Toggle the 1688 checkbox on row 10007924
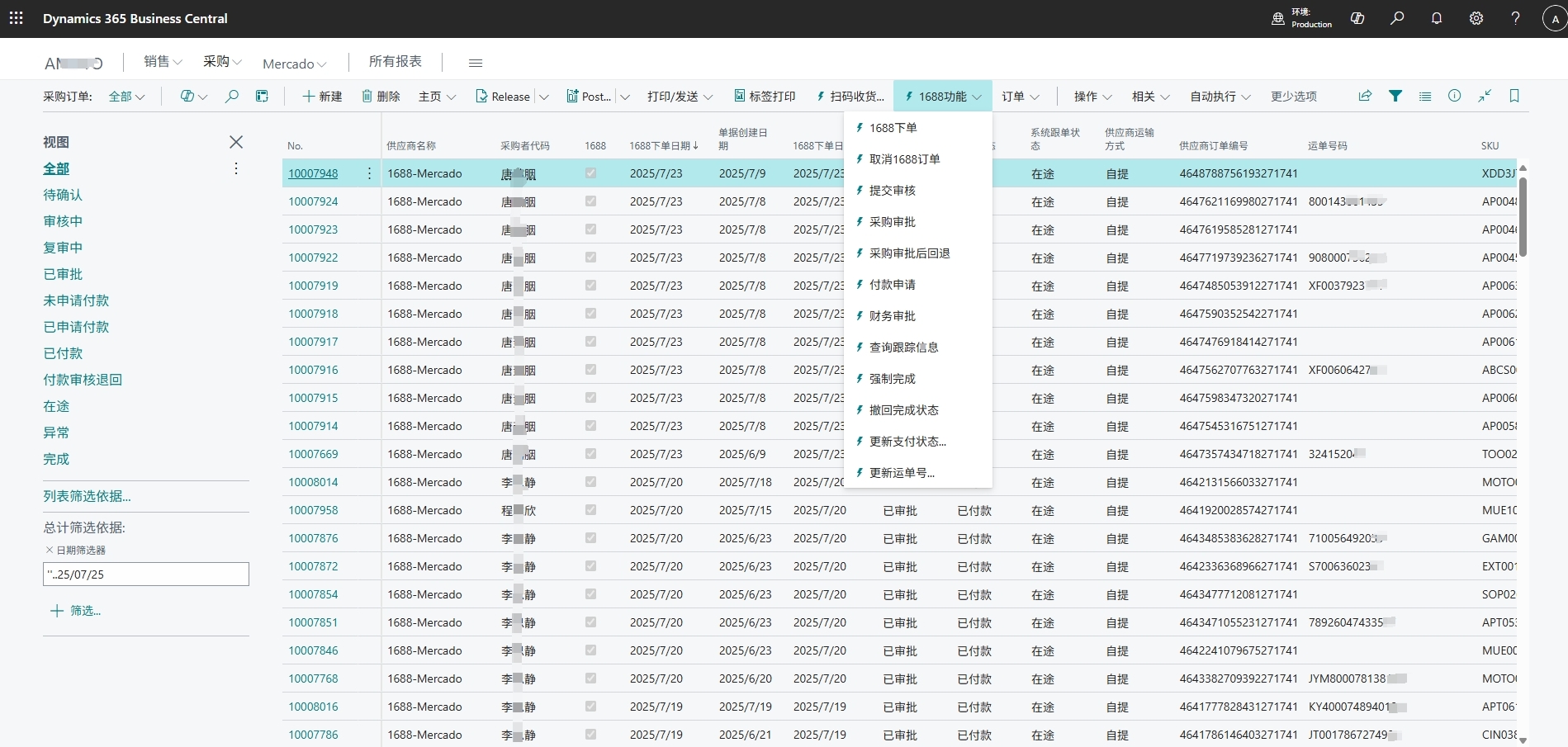 [x=590, y=201]
